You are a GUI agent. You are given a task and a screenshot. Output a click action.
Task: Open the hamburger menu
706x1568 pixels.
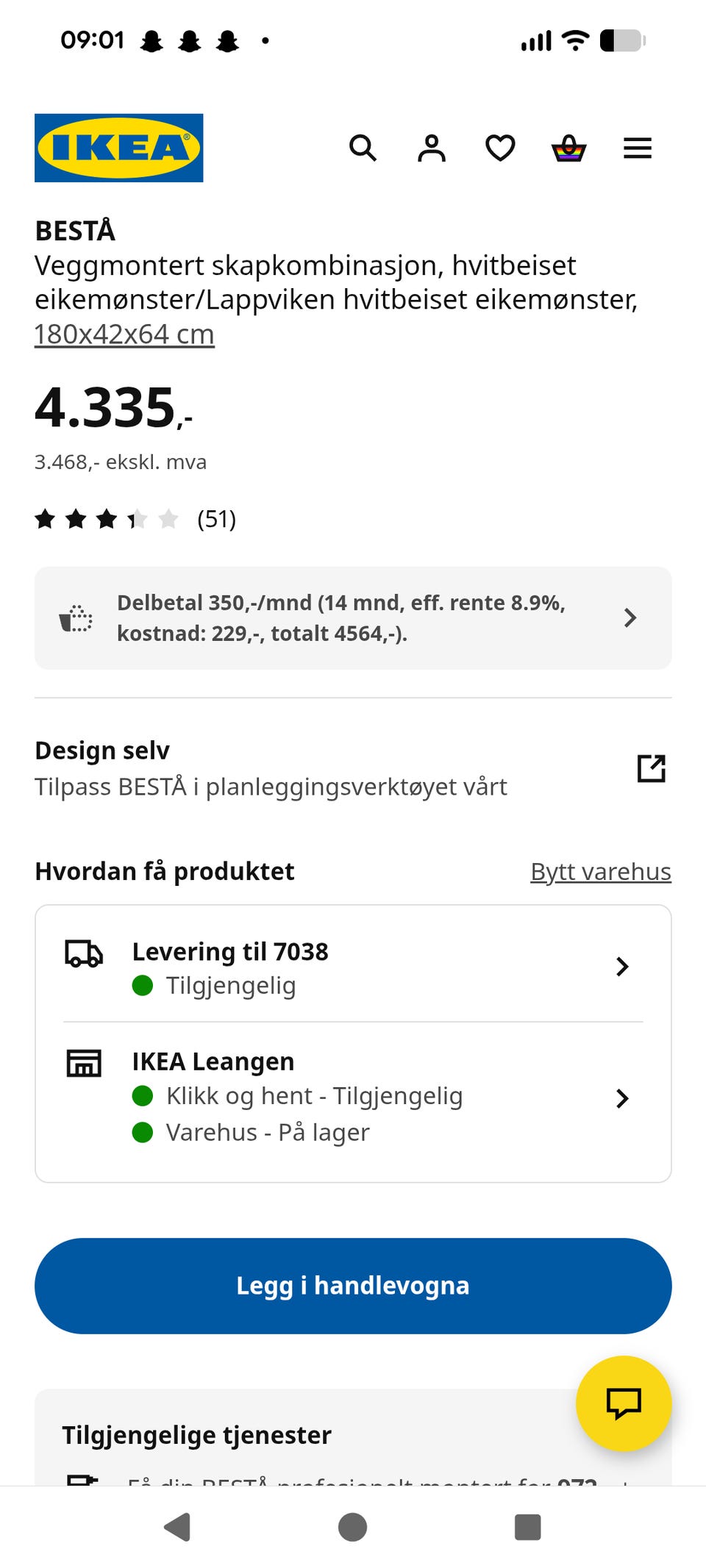[637, 148]
